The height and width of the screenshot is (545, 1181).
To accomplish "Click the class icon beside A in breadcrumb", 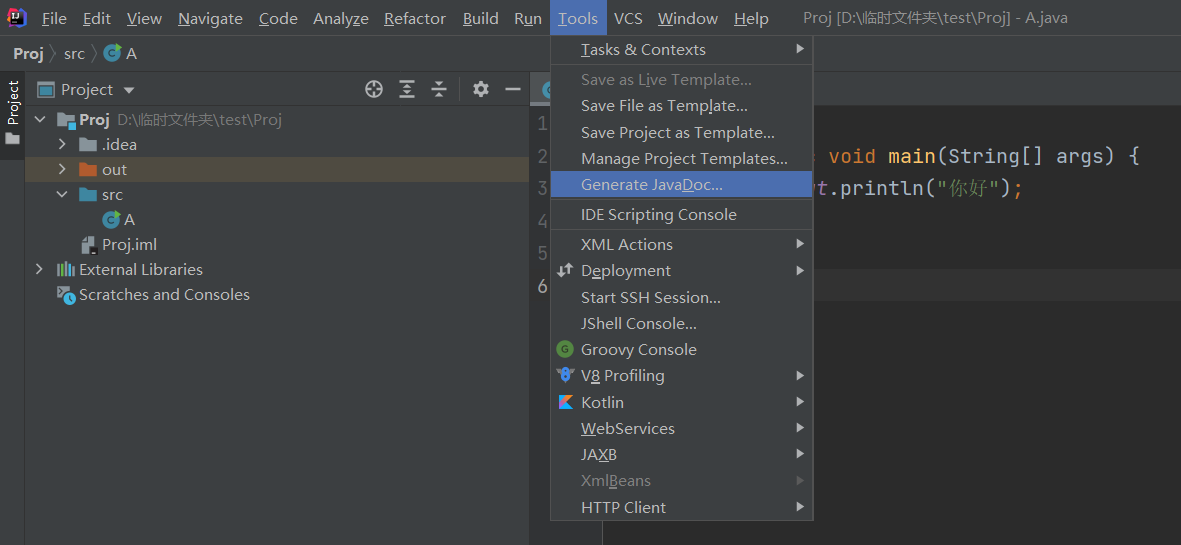I will 112,53.
